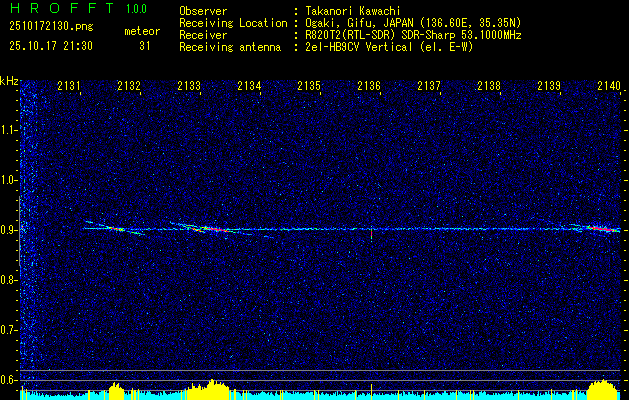Click the 2133 time axis label
Image resolution: width=629 pixels, height=400 pixels.
(189, 85)
